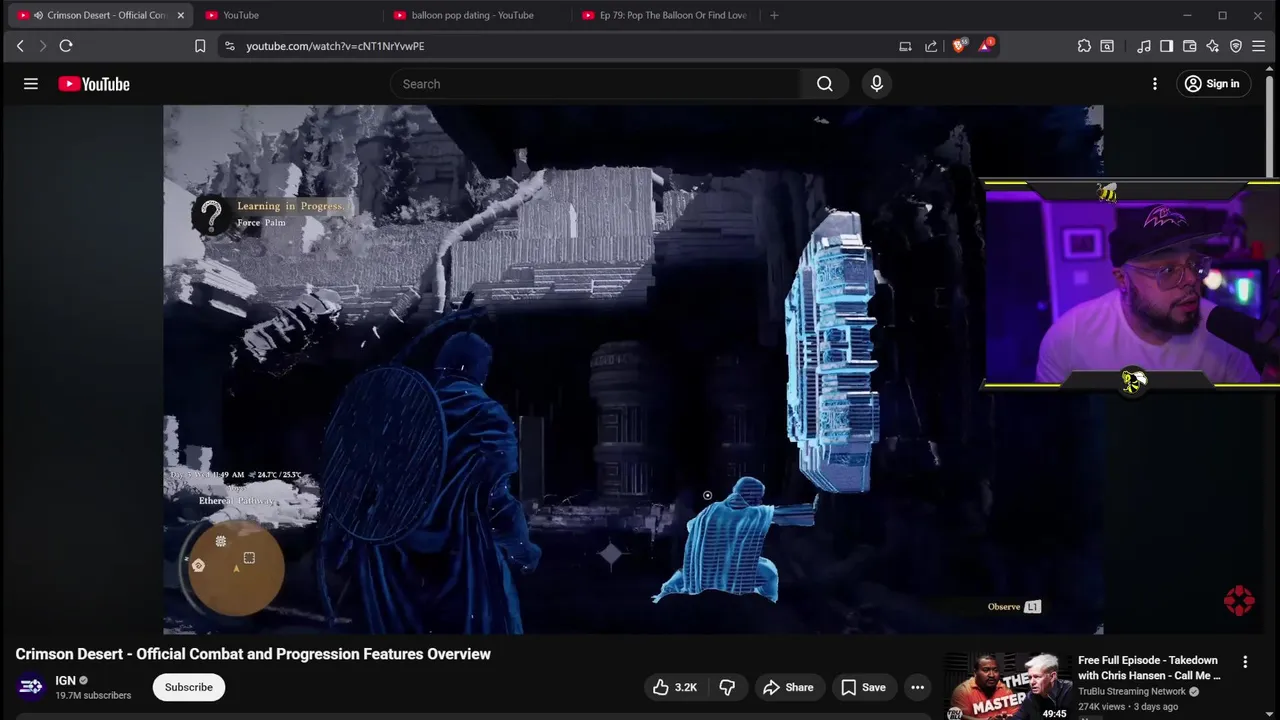The width and height of the screenshot is (1280, 720).
Task: Save the video to a playlist
Action: 863,687
